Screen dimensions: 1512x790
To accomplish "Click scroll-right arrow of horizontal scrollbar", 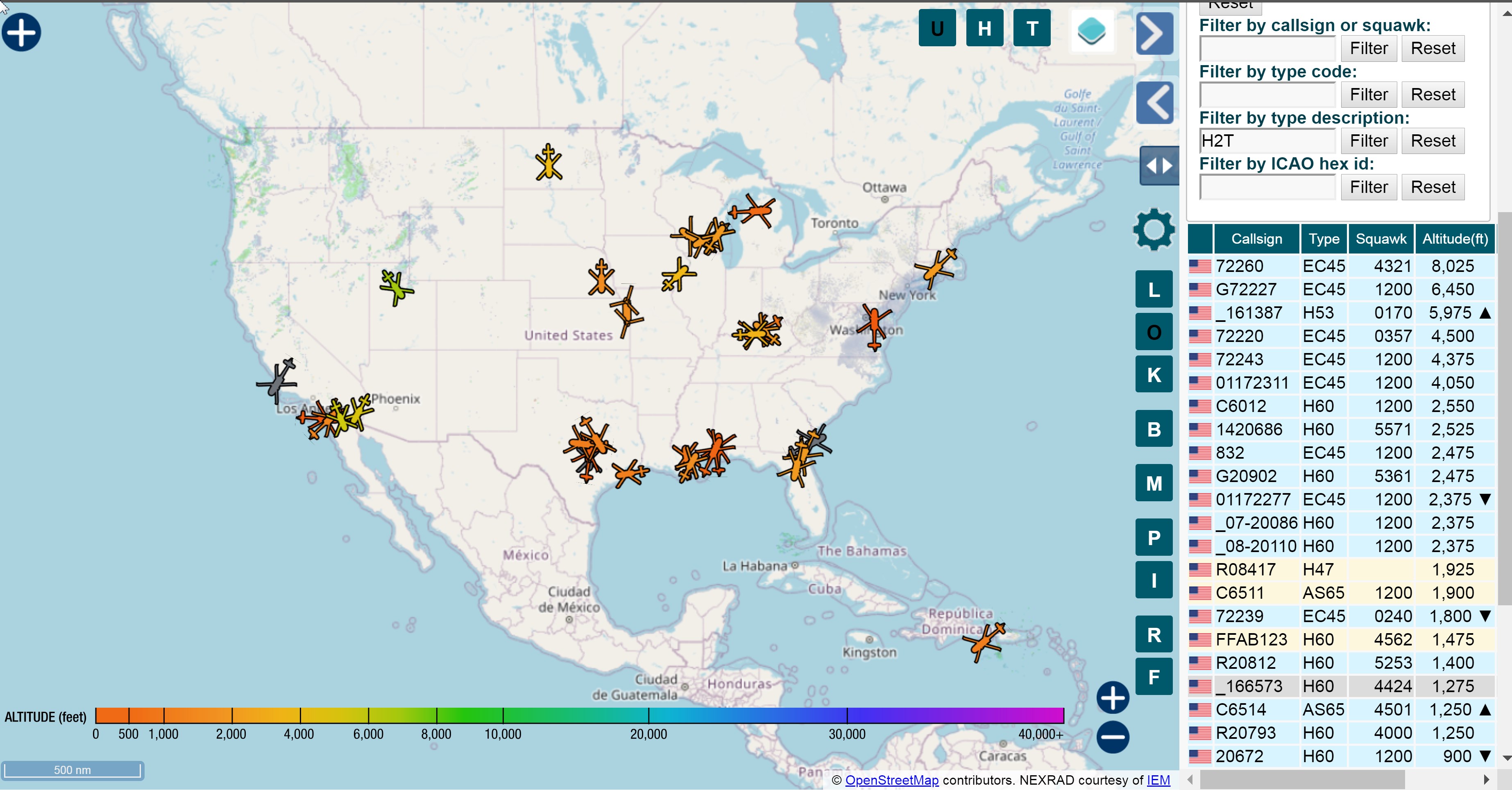I will [x=1486, y=780].
